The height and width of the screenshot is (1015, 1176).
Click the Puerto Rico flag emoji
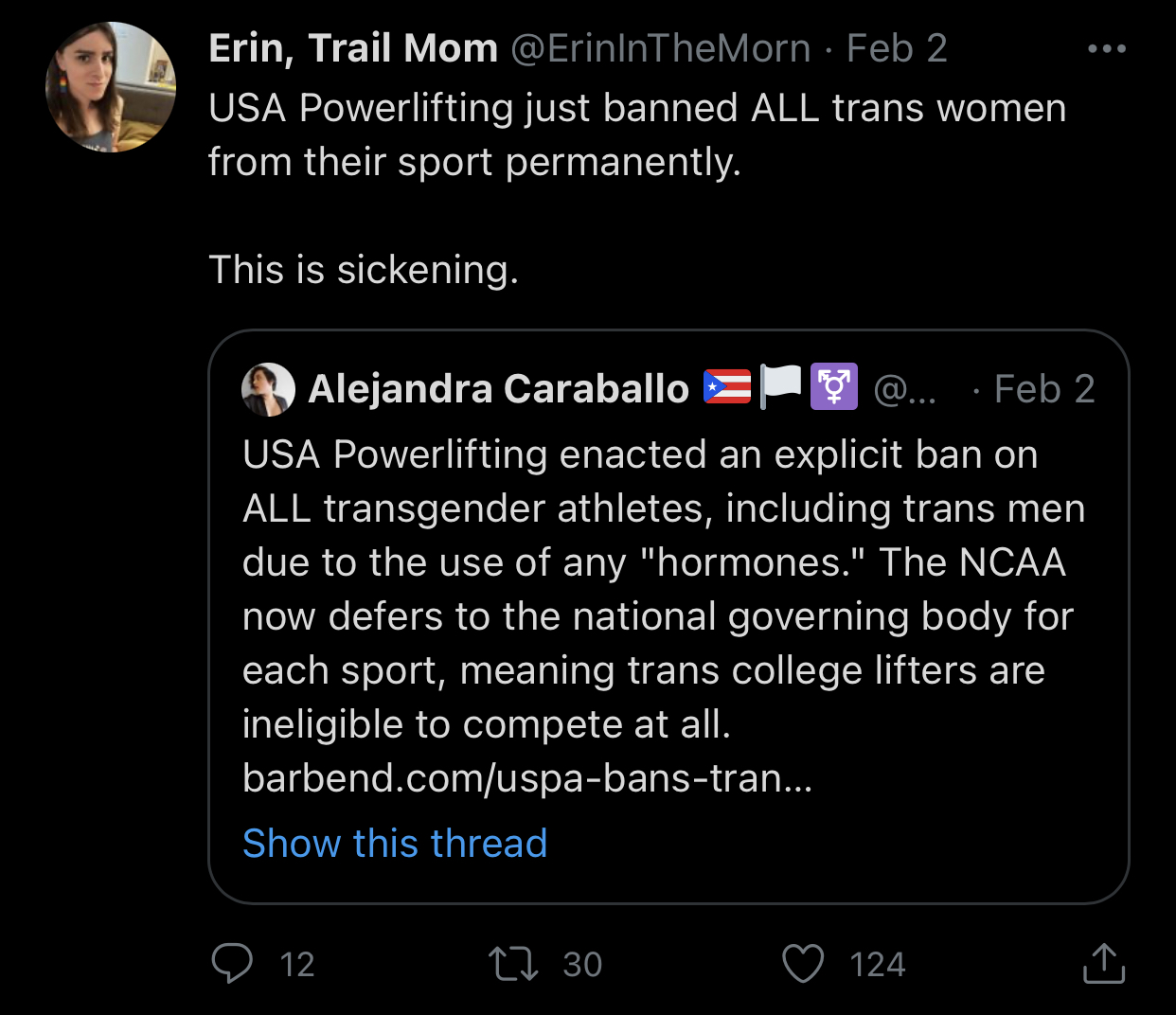[727, 387]
